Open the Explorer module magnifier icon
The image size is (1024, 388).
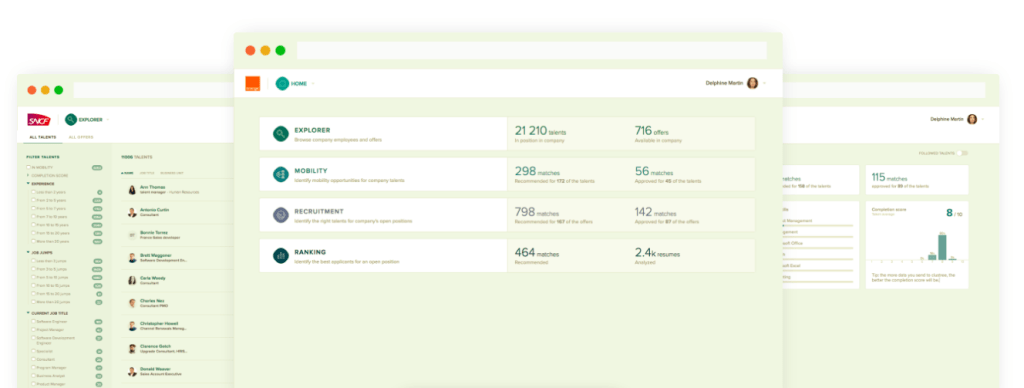pyautogui.click(x=281, y=134)
